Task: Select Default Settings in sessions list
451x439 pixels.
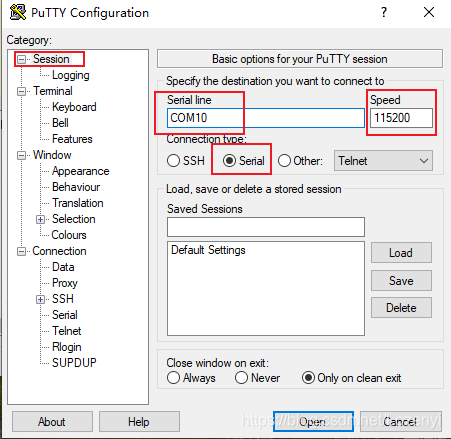Action: [208, 250]
